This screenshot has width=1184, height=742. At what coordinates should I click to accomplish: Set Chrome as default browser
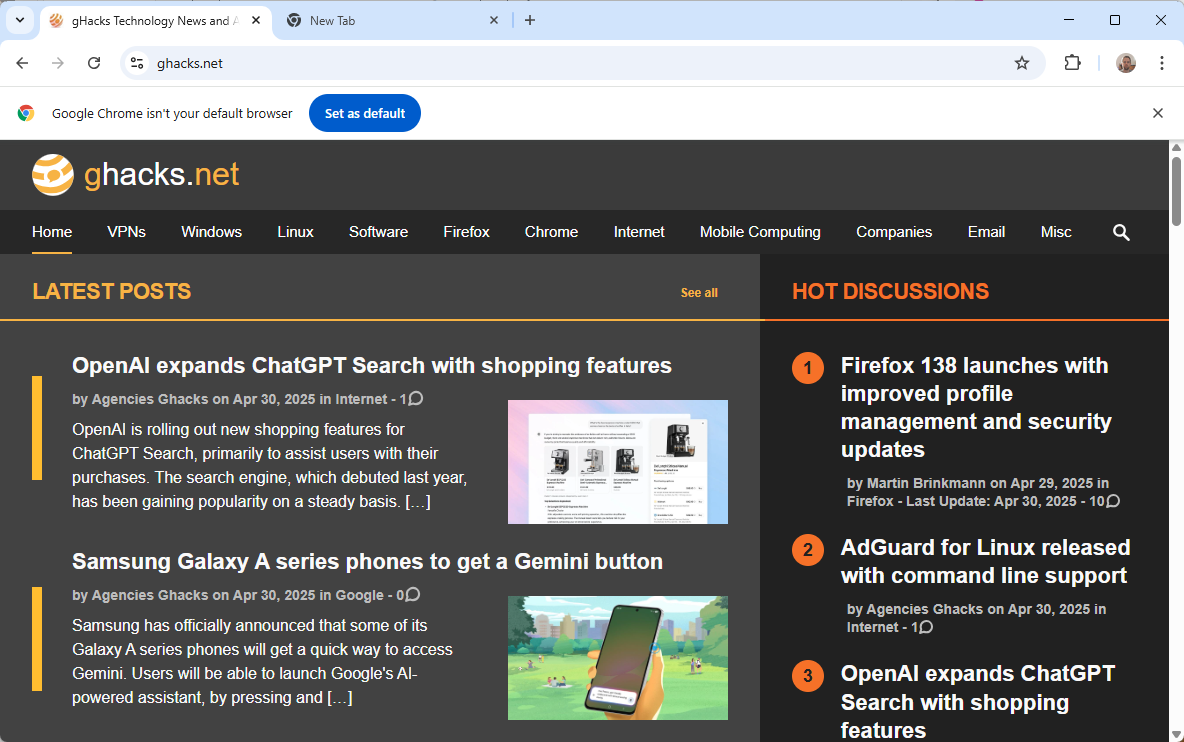point(365,113)
